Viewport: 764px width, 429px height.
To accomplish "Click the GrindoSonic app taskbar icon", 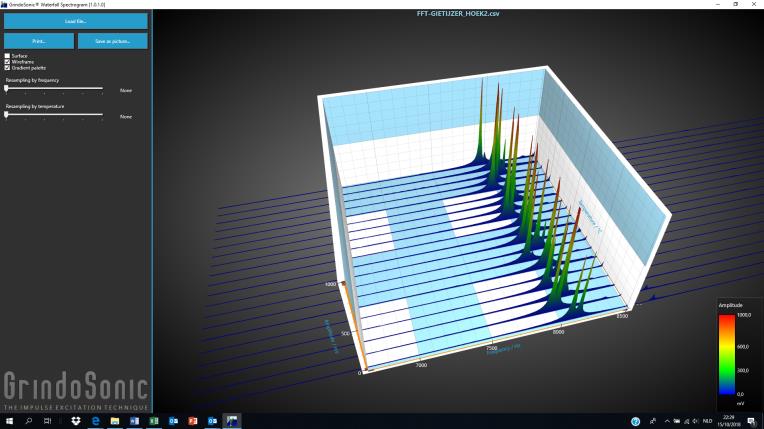I will 232,421.
